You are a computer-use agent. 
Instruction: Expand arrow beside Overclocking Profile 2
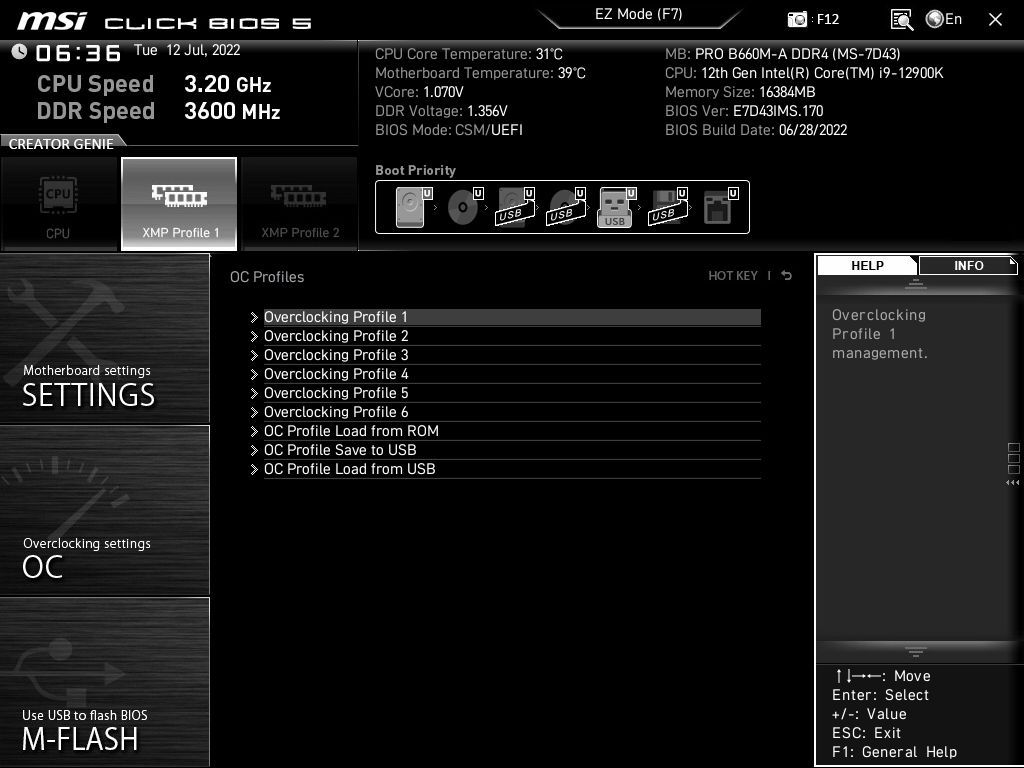pyautogui.click(x=254, y=336)
